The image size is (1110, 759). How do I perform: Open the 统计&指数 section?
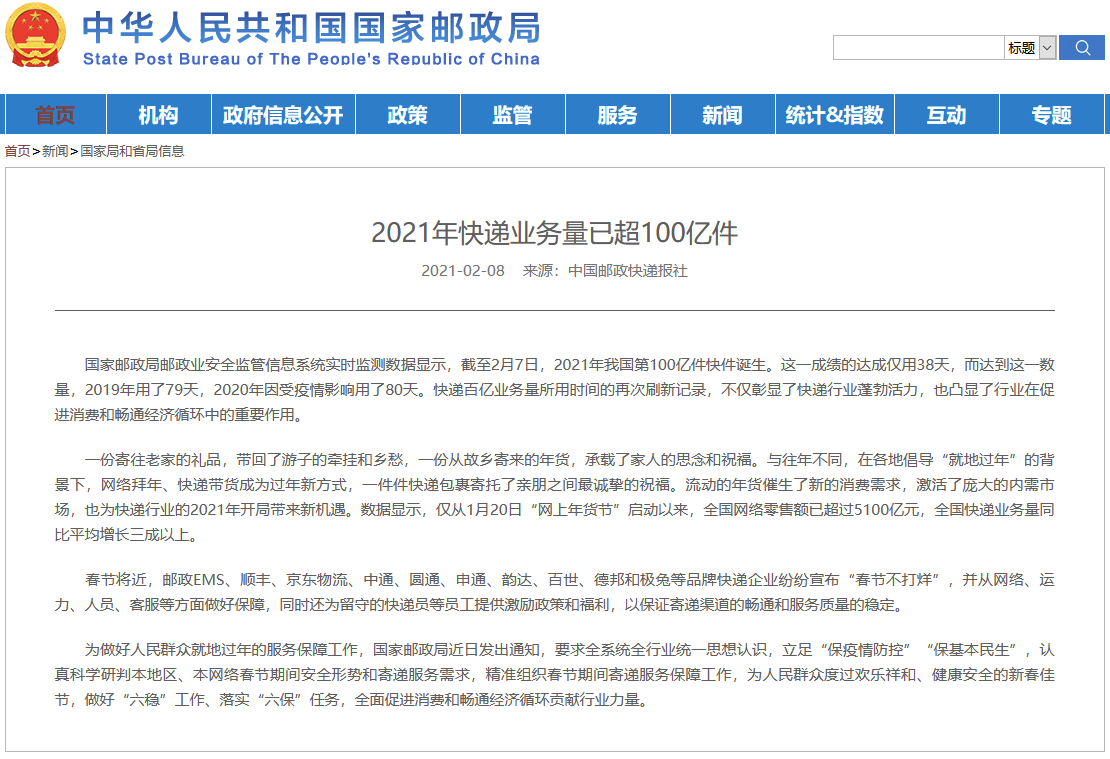[835, 114]
